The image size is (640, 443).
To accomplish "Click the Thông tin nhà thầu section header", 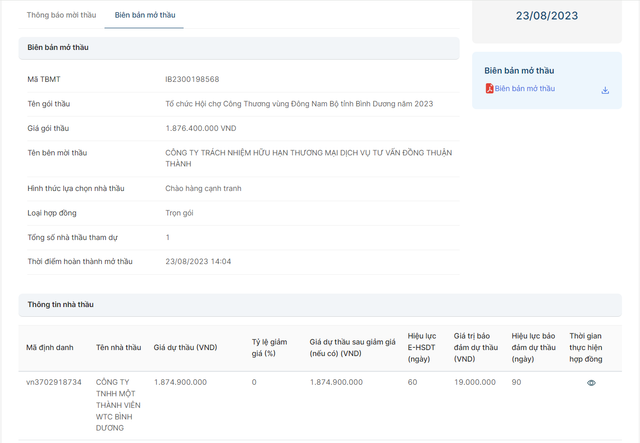I will 60,304.
